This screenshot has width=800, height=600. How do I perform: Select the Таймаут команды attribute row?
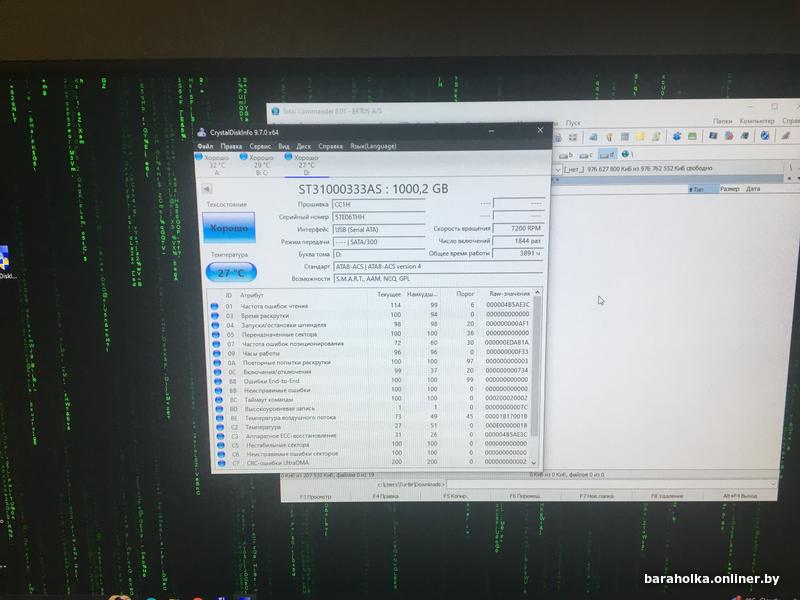[373, 399]
